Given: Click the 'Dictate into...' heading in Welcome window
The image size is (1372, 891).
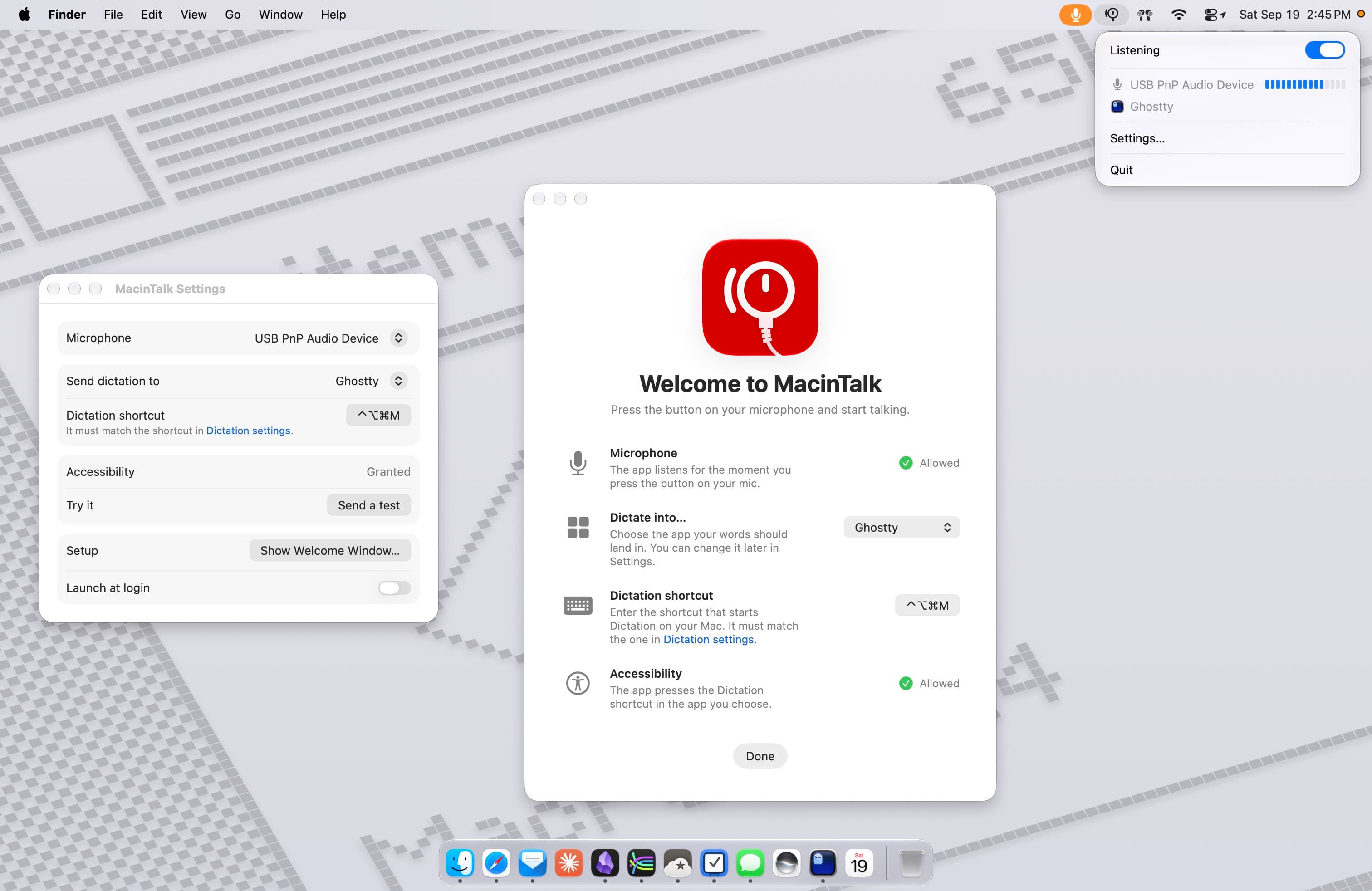Looking at the screenshot, I should click(x=647, y=518).
